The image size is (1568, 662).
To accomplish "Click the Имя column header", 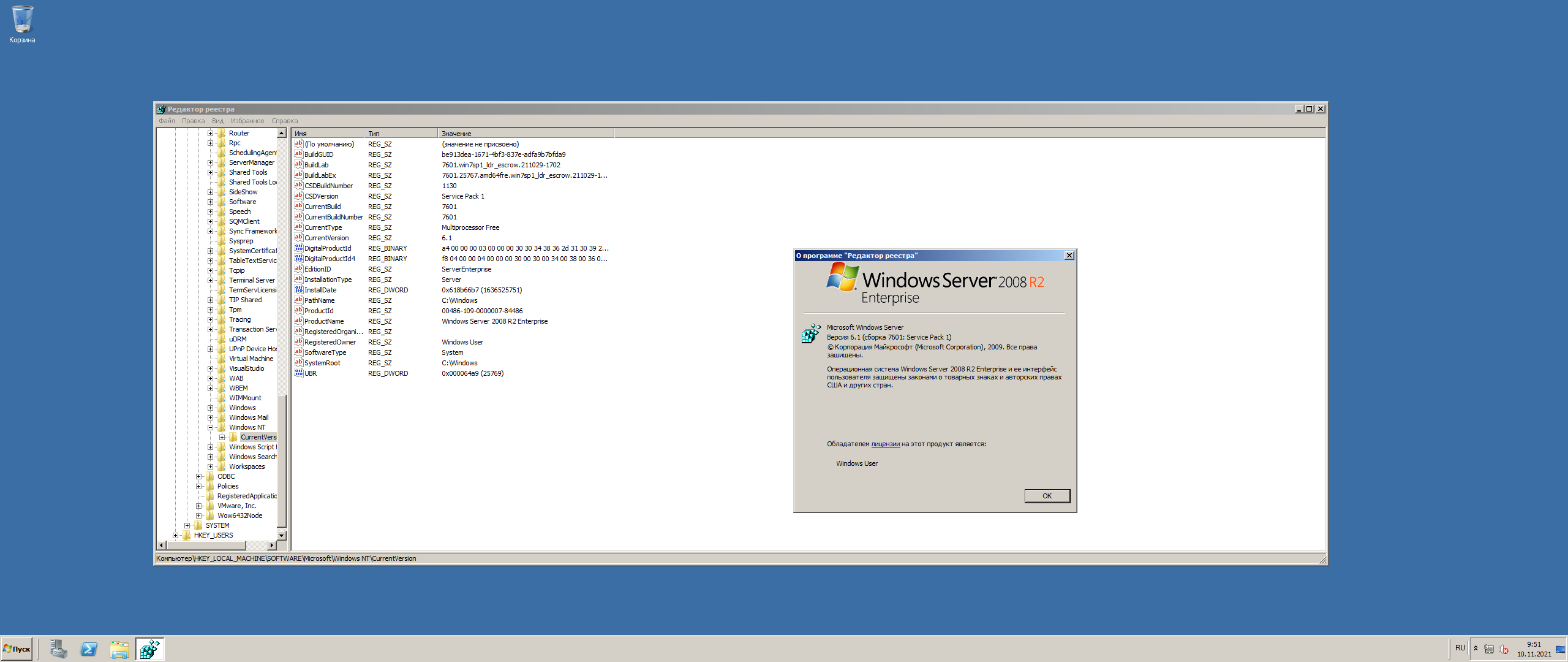I will tap(328, 133).
